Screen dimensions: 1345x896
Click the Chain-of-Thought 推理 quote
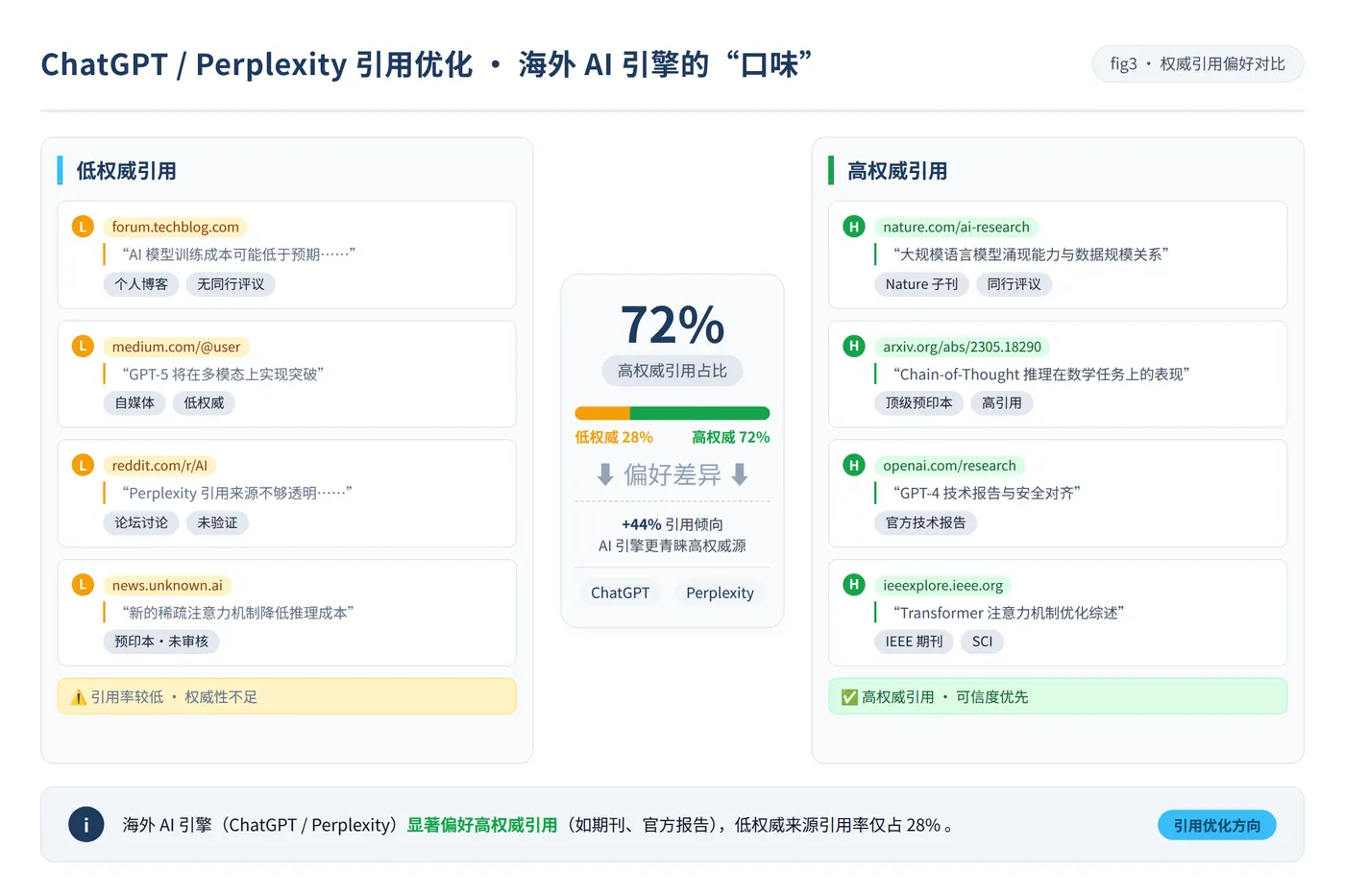pos(1041,374)
